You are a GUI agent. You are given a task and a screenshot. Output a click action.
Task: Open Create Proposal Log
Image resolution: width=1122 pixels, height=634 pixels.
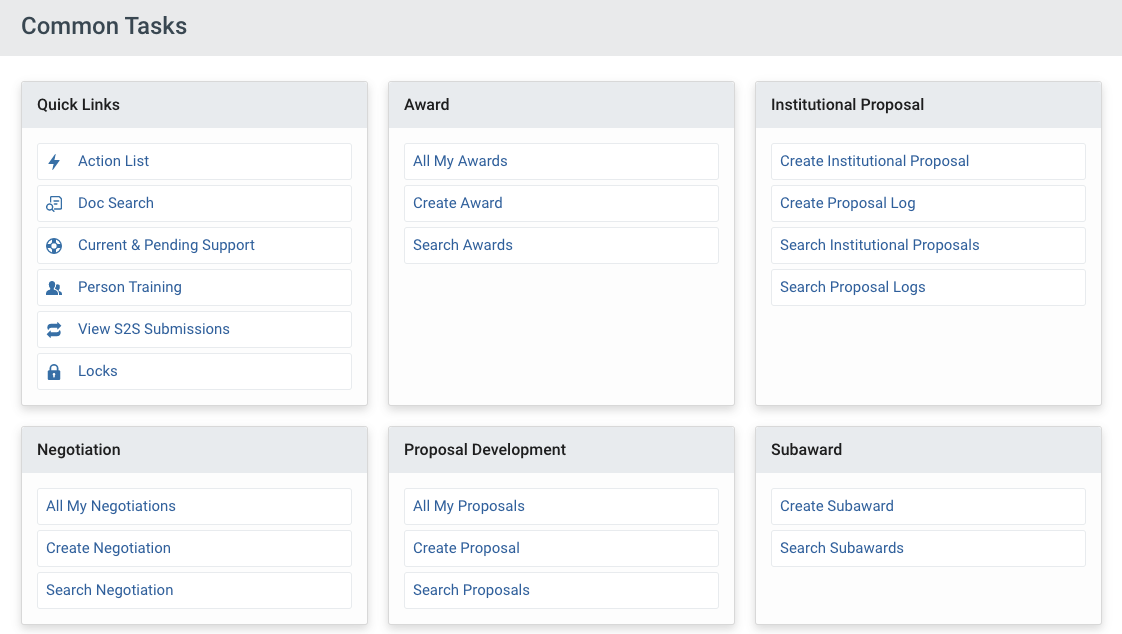tap(847, 203)
